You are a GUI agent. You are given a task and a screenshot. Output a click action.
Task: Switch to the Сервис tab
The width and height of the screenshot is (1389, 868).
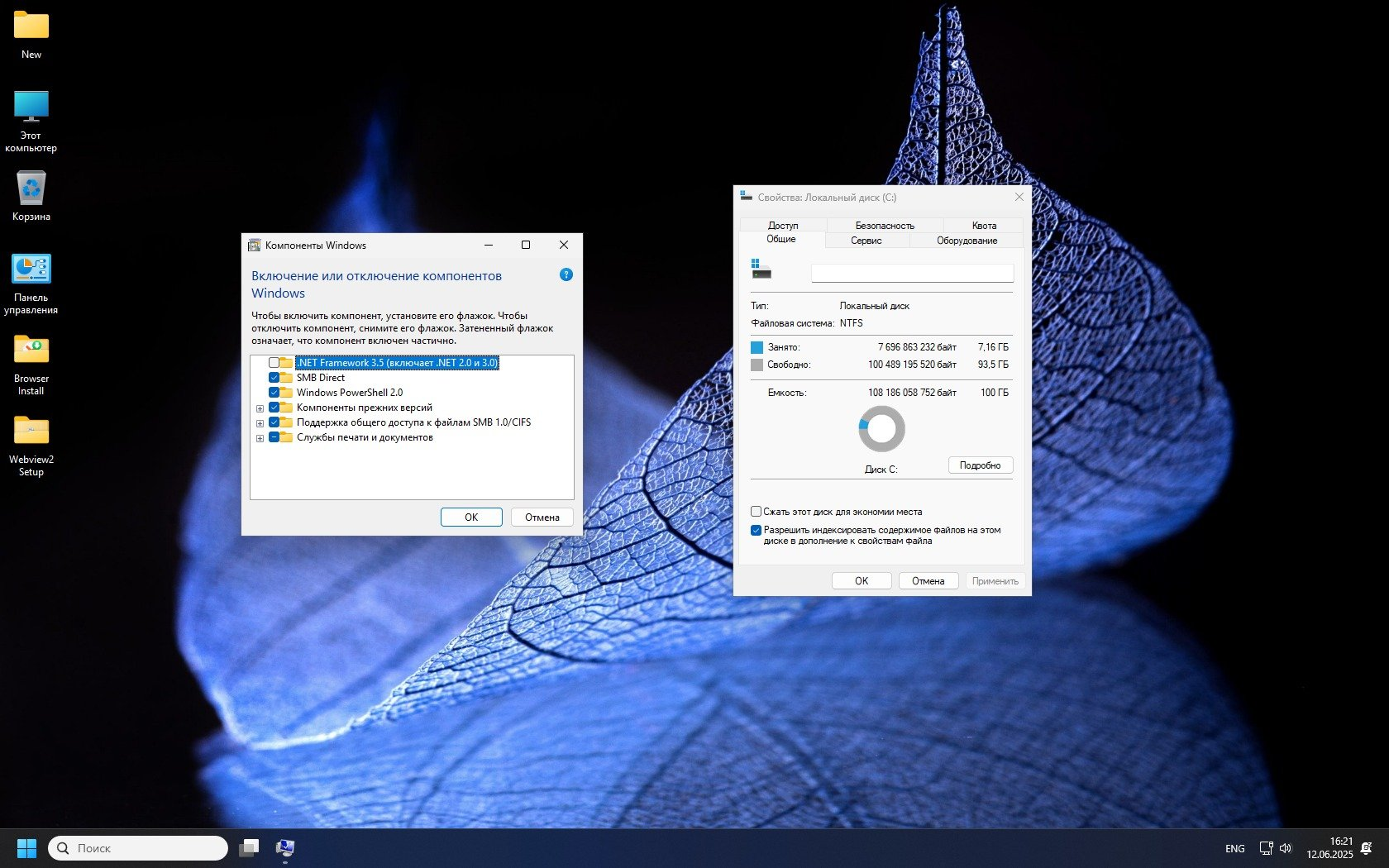click(866, 241)
